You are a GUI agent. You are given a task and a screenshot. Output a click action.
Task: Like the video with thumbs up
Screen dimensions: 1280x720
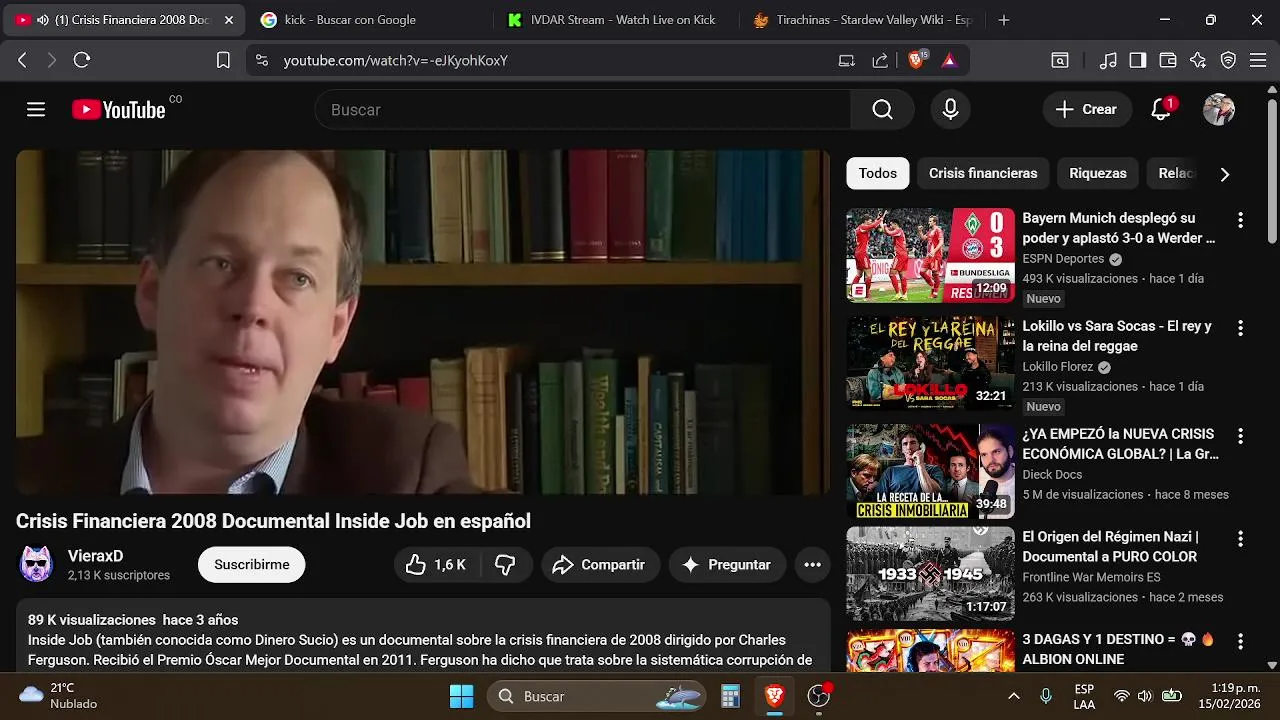tap(437, 565)
